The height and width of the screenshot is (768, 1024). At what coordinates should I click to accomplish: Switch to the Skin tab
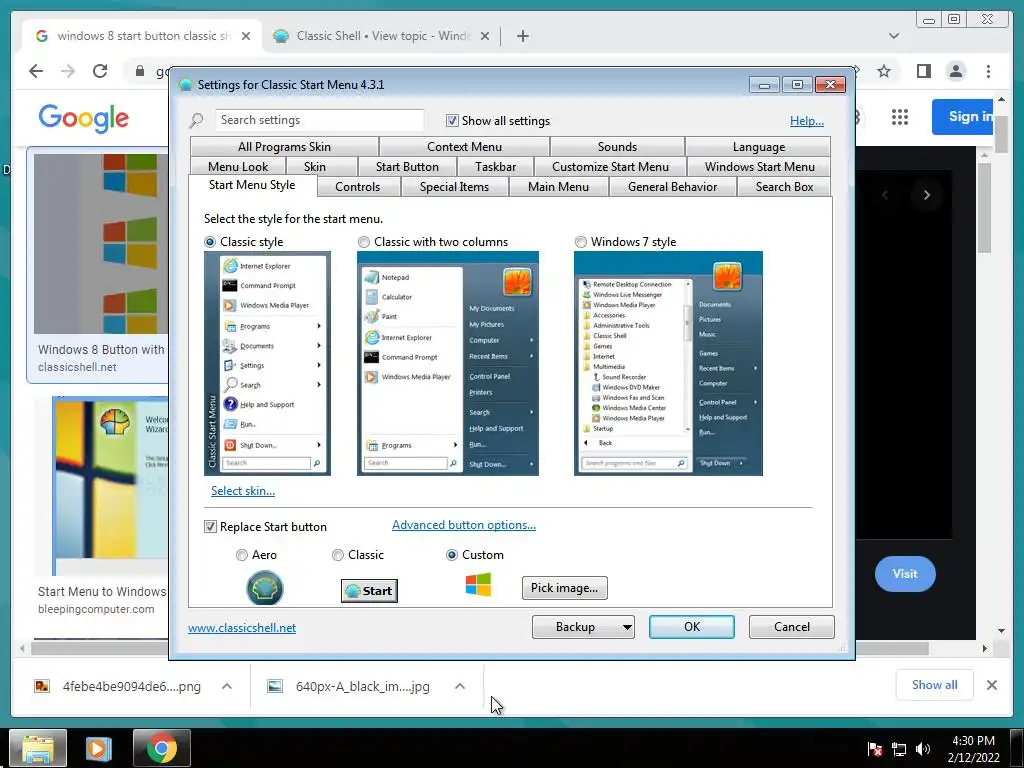314,167
